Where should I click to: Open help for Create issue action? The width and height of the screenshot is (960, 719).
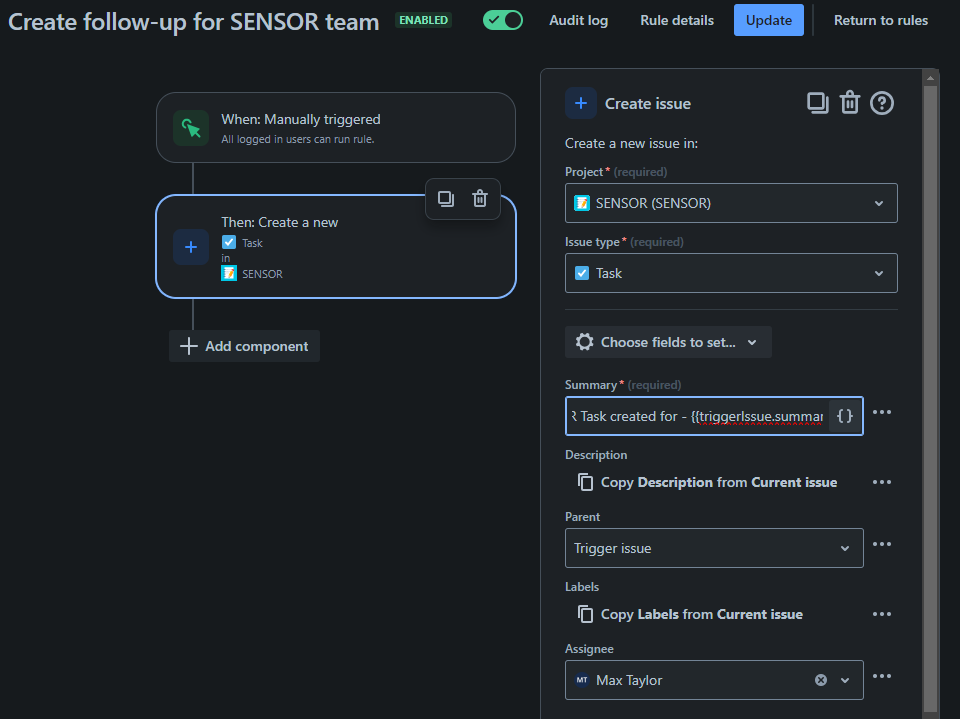coord(882,103)
